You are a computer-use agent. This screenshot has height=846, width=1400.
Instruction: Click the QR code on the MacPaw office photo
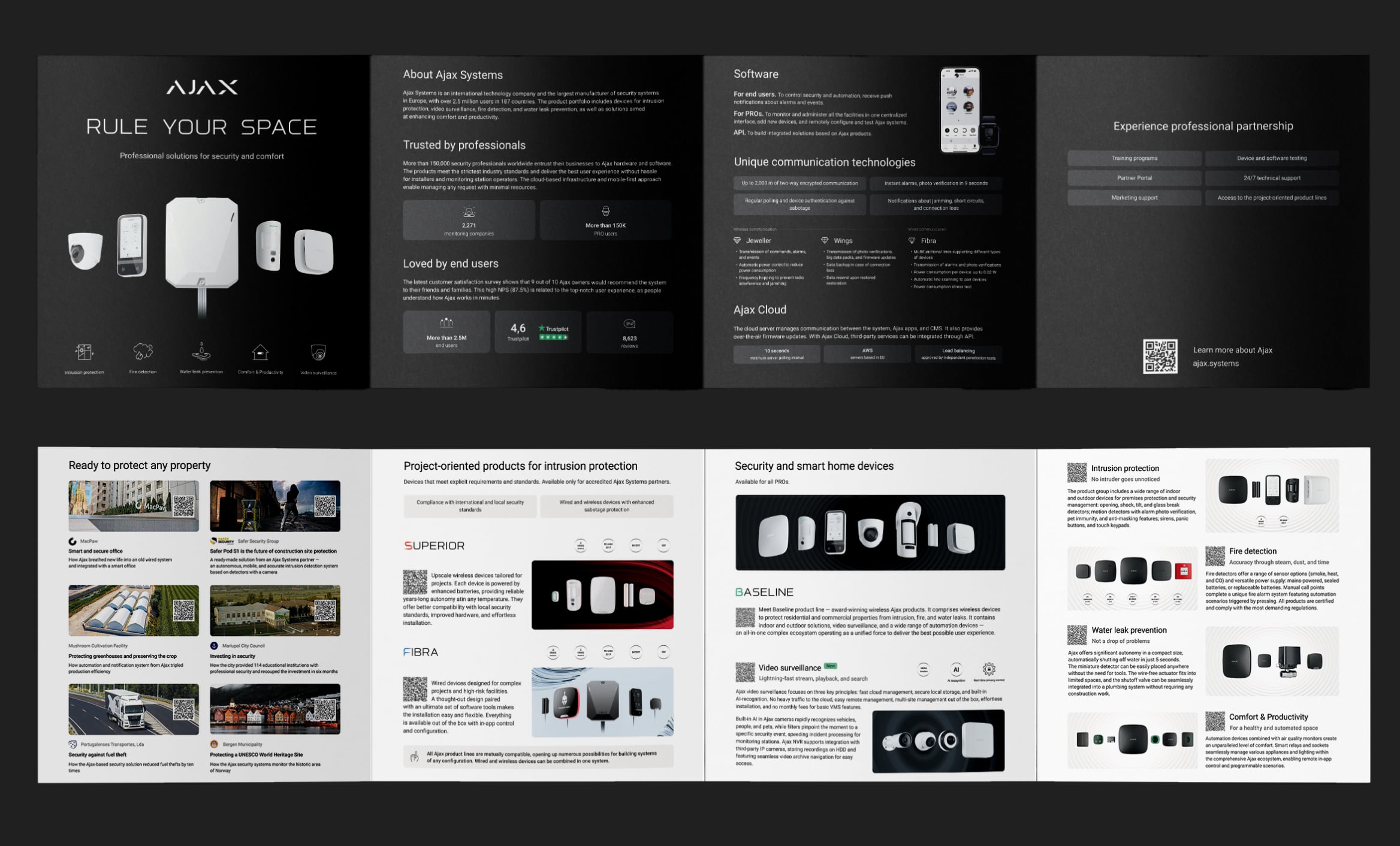coord(184,506)
